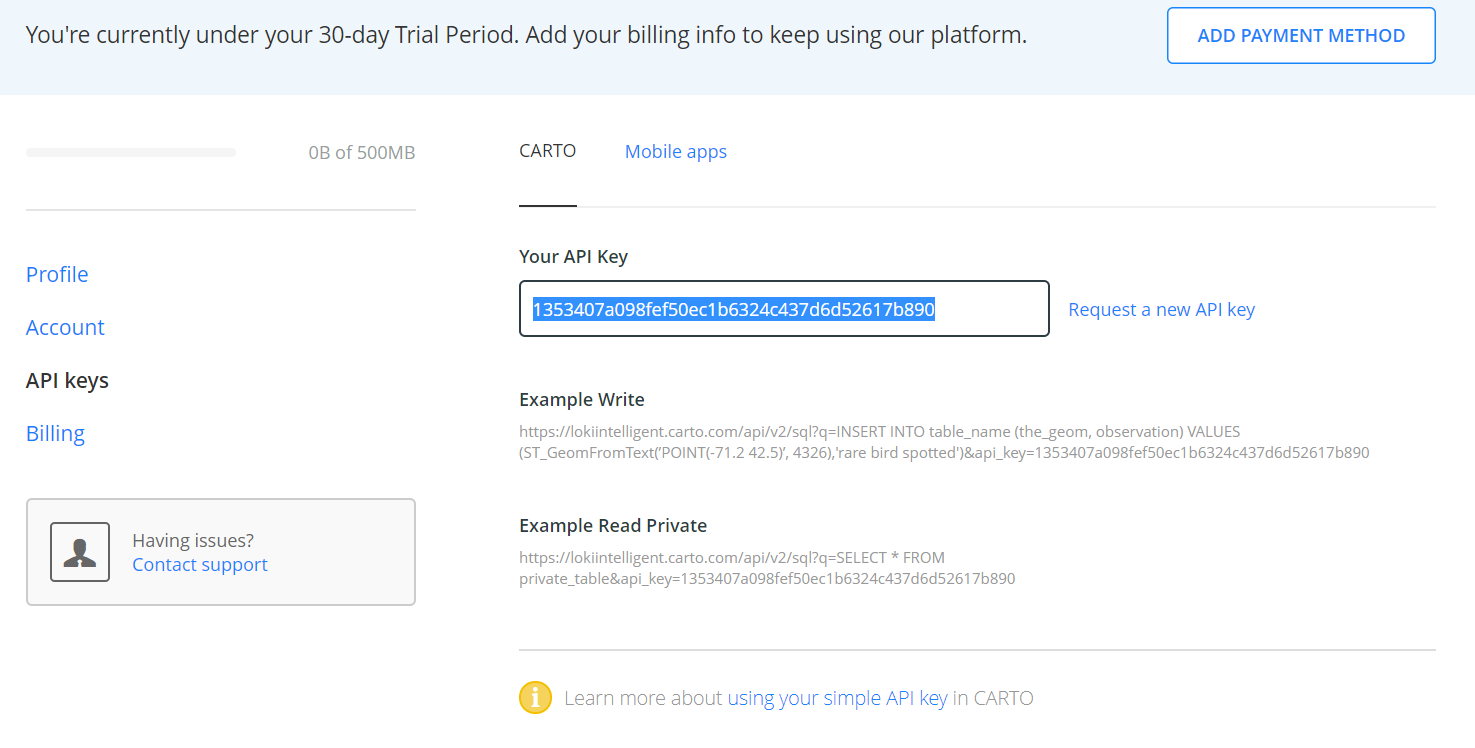The image size is (1475, 748).
Task: Open the 'using your simple API key' link
Action: point(837,698)
